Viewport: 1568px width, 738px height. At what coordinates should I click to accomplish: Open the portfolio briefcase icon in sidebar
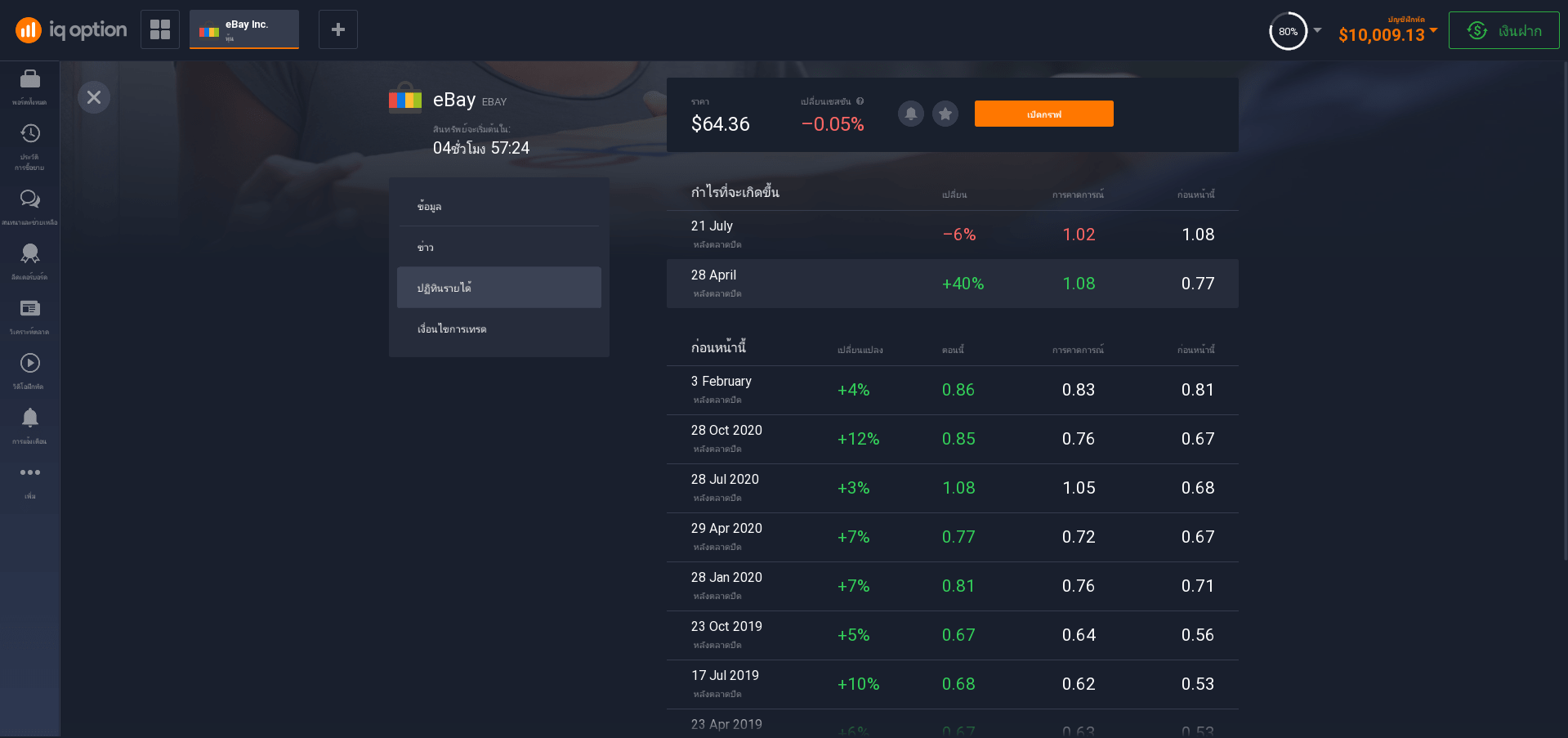click(x=30, y=79)
